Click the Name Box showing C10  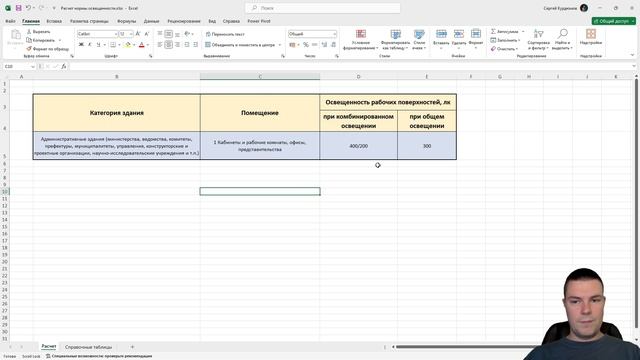(17, 66)
